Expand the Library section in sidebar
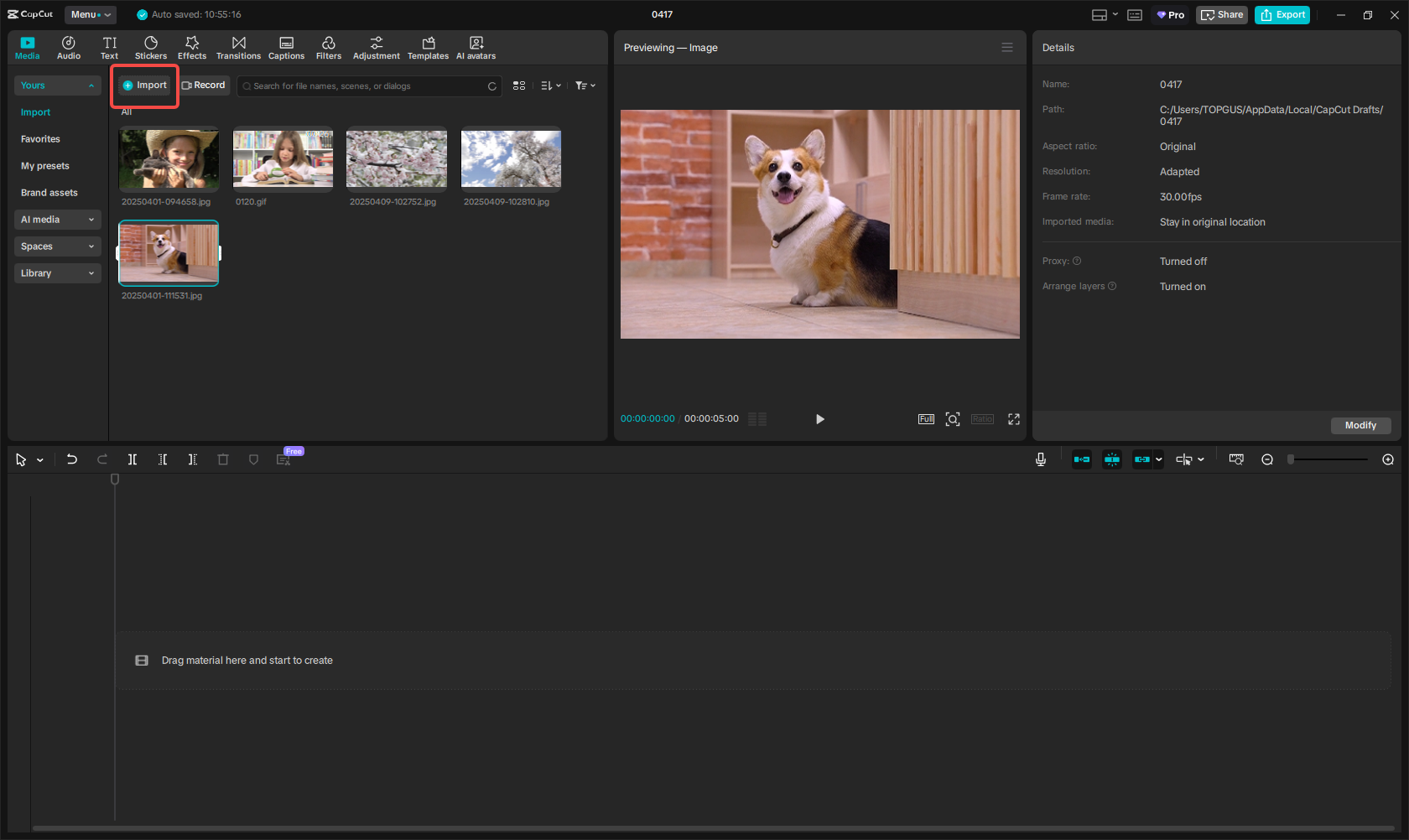Screen dimensions: 1409x840 pos(57,273)
